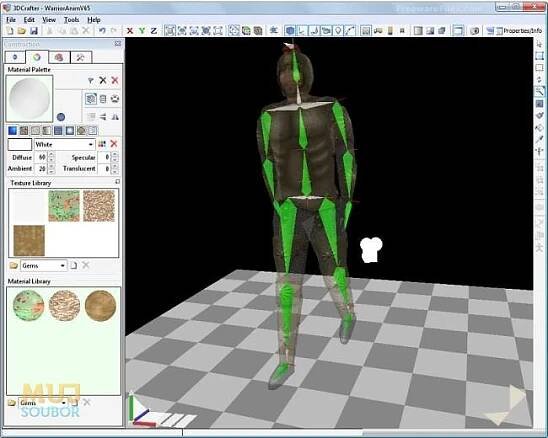Click the large white material preview sphere
The width and height of the screenshot is (548, 438).
[29, 99]
